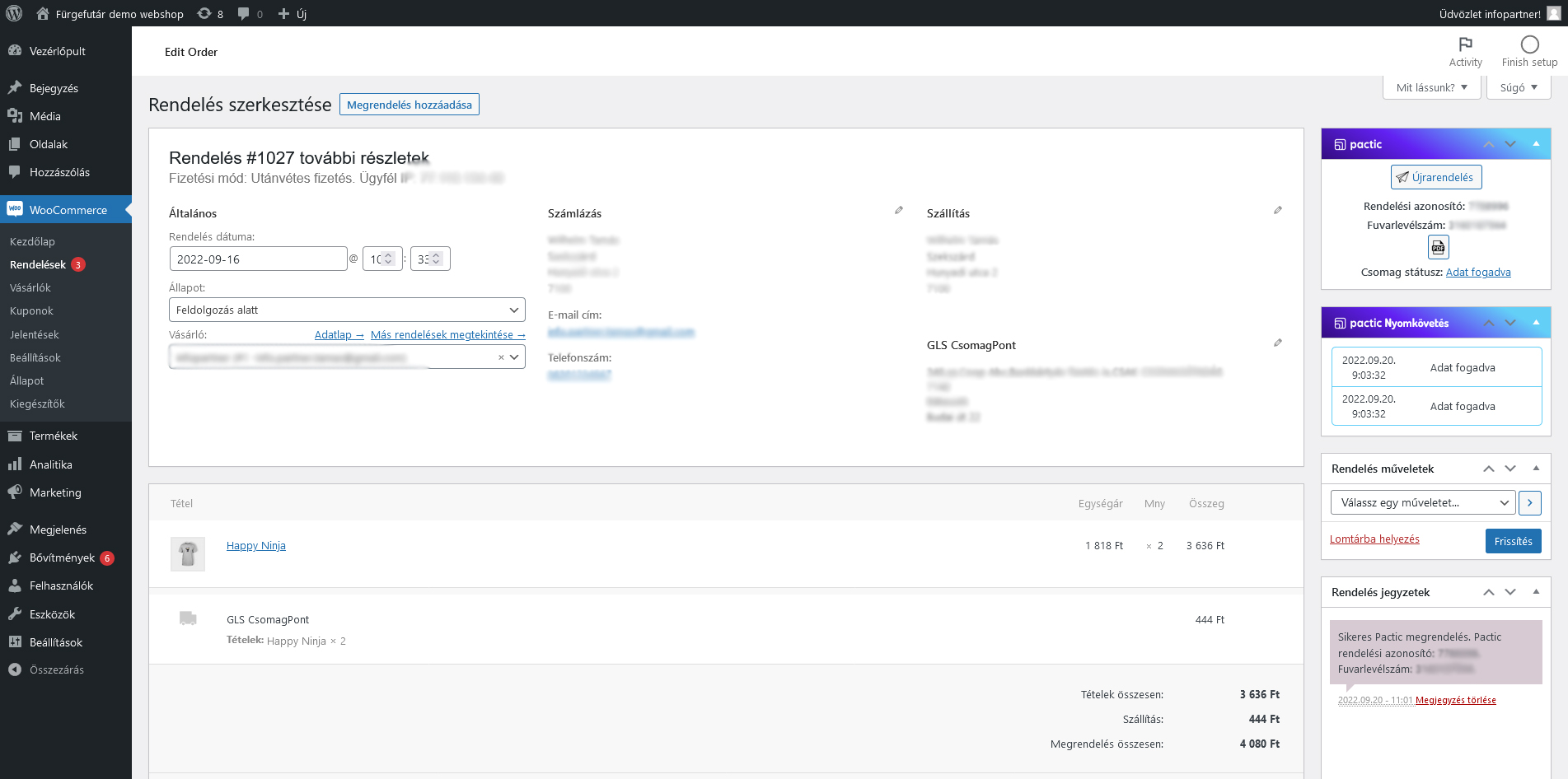Image resolution: width=1568 pixels, height=779 pixels.
Task: Click Happy Ninja product thumbnail
Action: (x=188, y=554)
